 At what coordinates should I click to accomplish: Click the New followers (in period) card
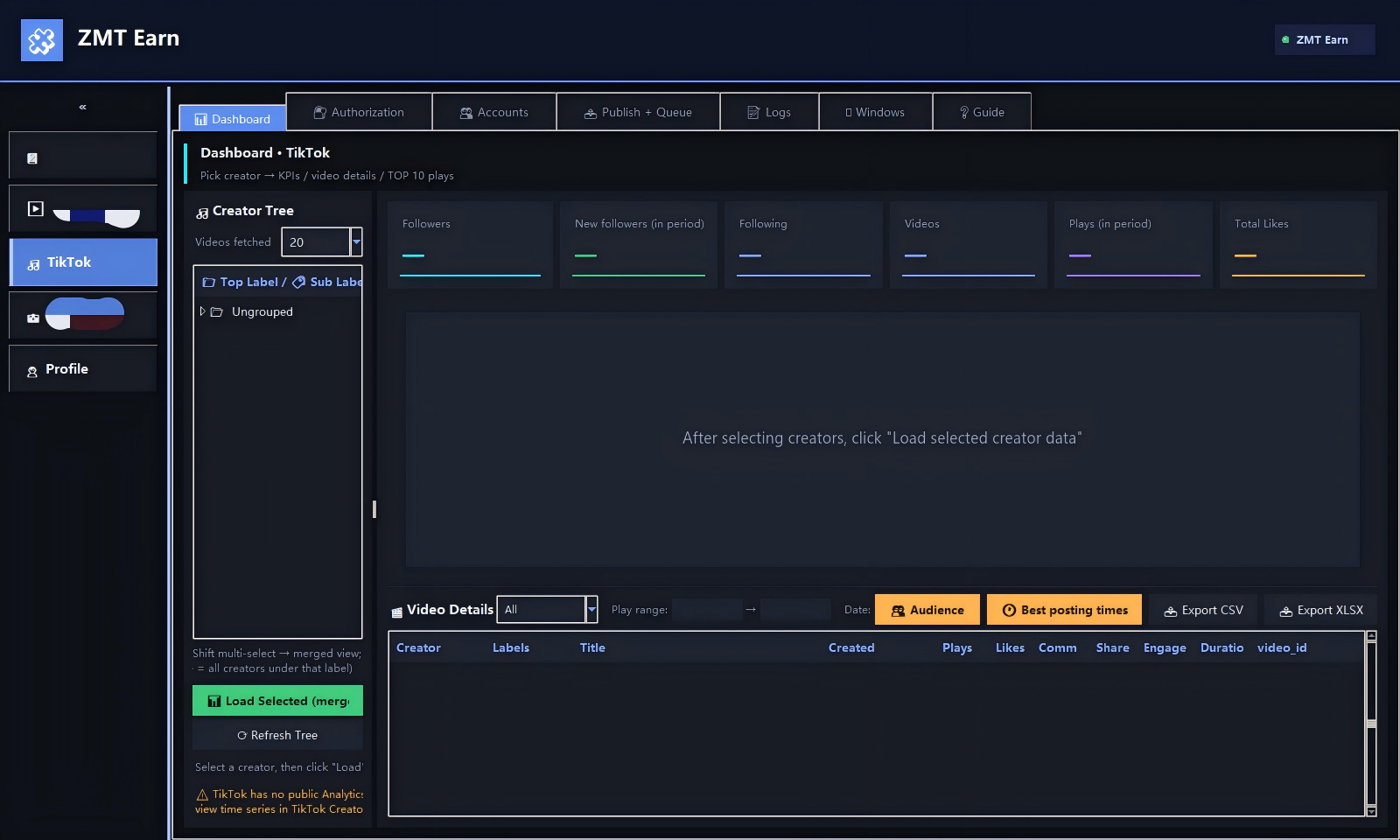pyautogui.click(x=639, y=245)
